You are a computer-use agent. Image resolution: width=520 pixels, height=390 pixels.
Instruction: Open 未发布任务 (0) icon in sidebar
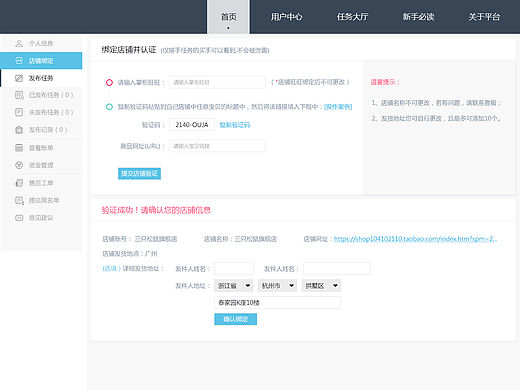point(19,112)
